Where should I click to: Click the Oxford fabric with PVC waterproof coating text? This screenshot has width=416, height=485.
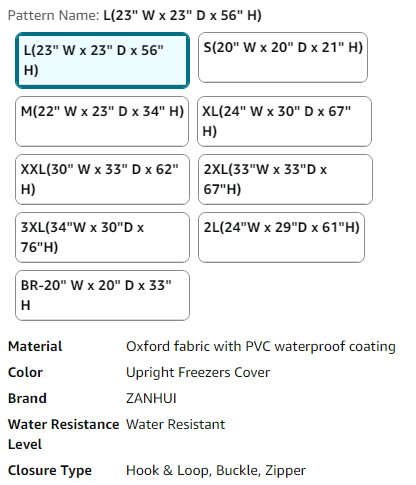pyautogui.click(x=261, y=346)
